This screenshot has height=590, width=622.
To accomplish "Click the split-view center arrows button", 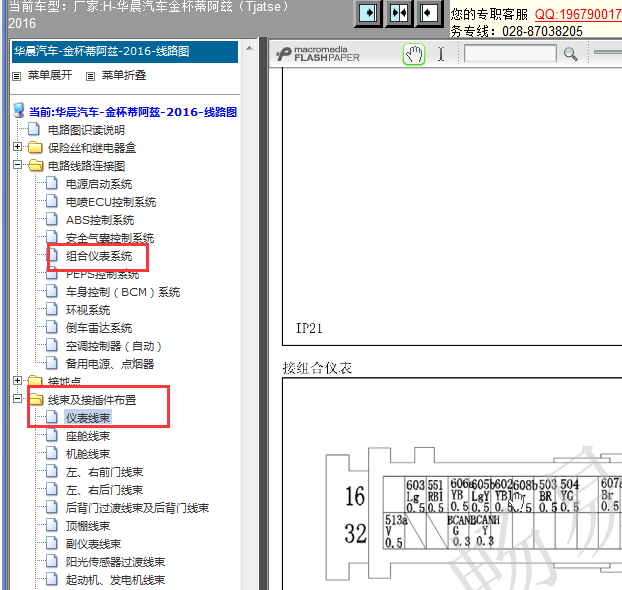I will (x=399, y=13).
